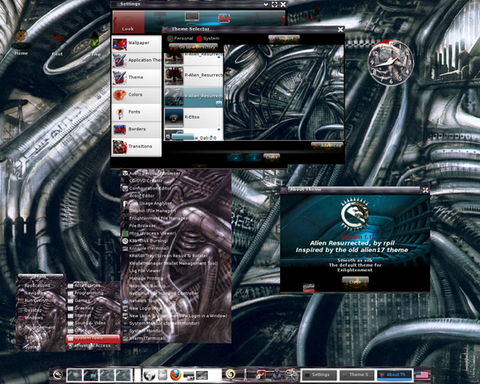Select the Colors palette icon item
The width and height of the screenshot is (480, 384).
coord(119,95)
